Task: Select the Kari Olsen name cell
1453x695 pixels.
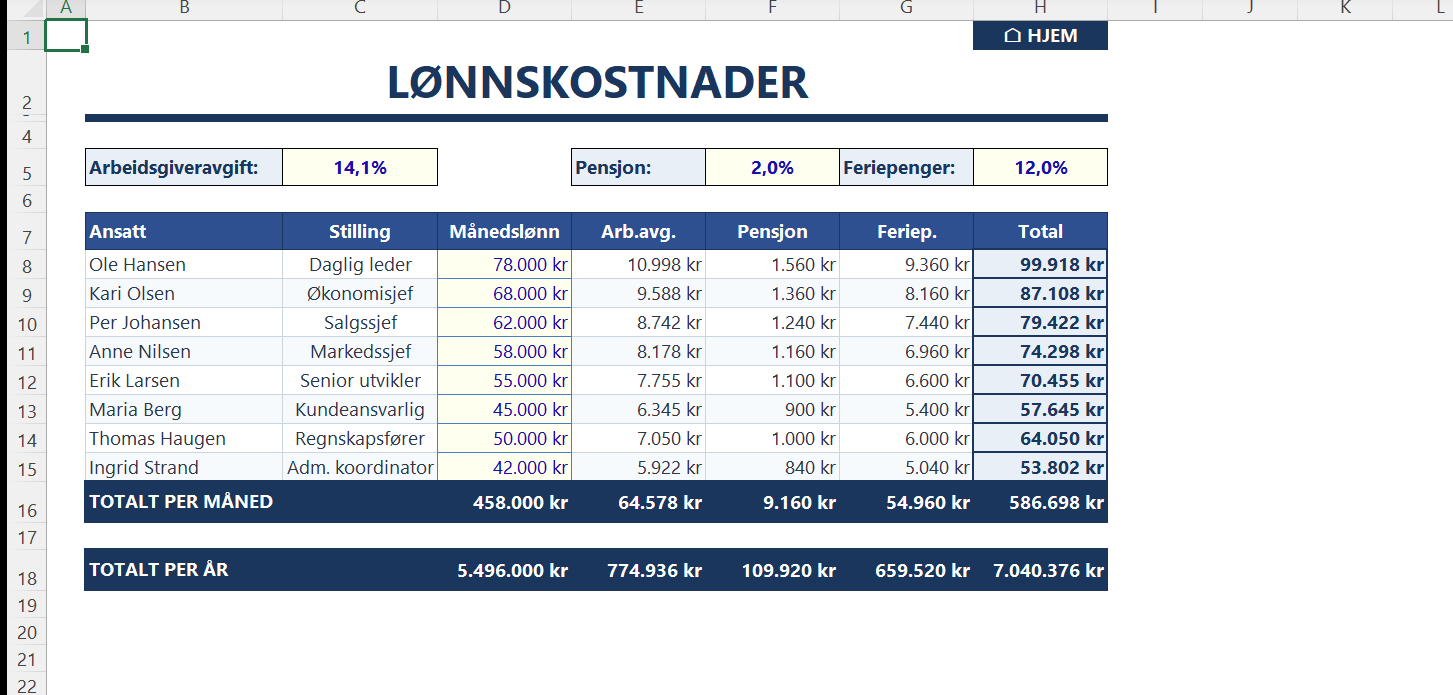Action: tap(183, 294)
